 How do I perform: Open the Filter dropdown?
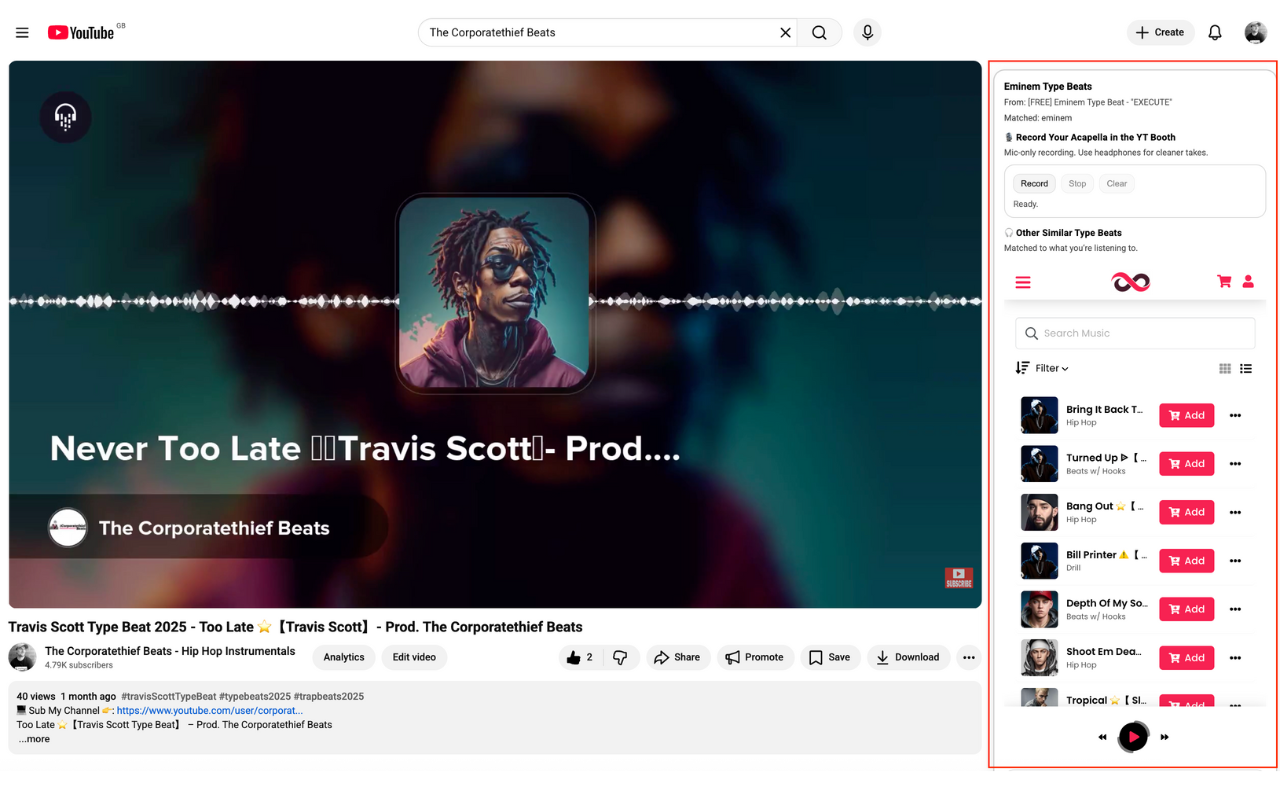click(x=1052, y=369)
